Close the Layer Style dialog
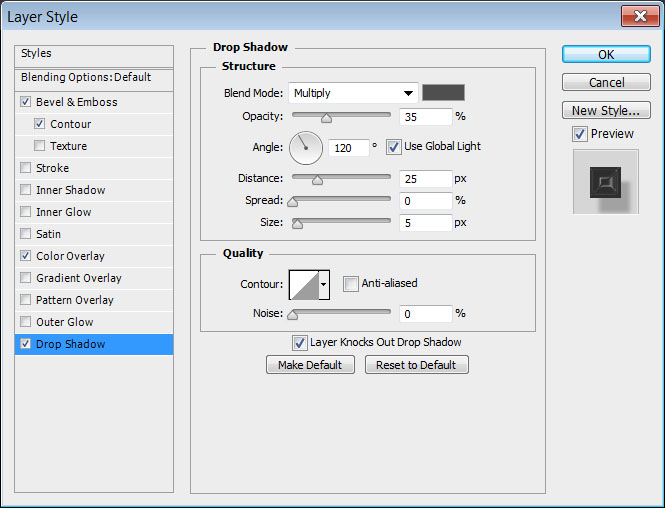665x508 pixels. point(636,16)
